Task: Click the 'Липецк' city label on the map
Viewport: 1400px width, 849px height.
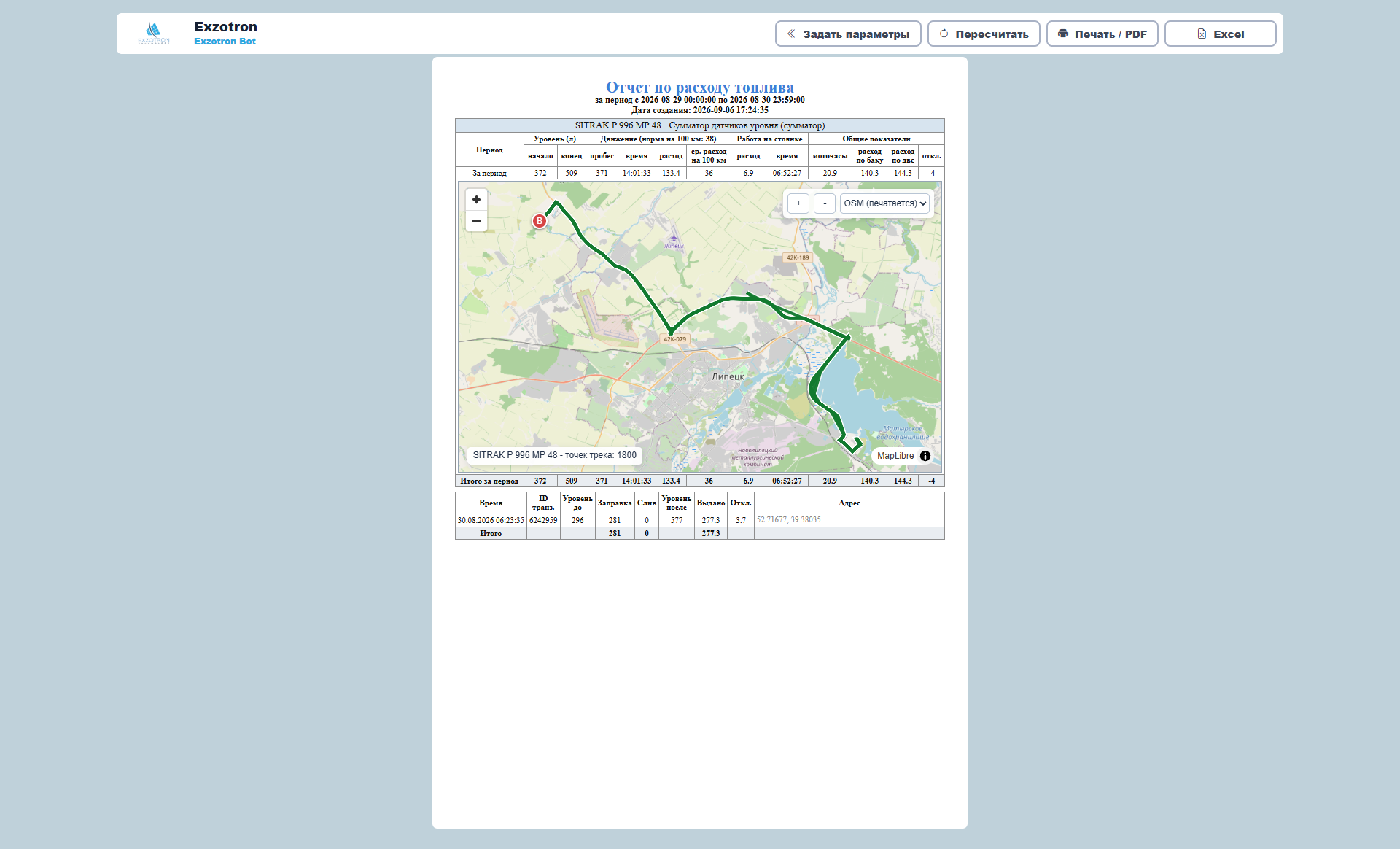Action: pos(728,377)
